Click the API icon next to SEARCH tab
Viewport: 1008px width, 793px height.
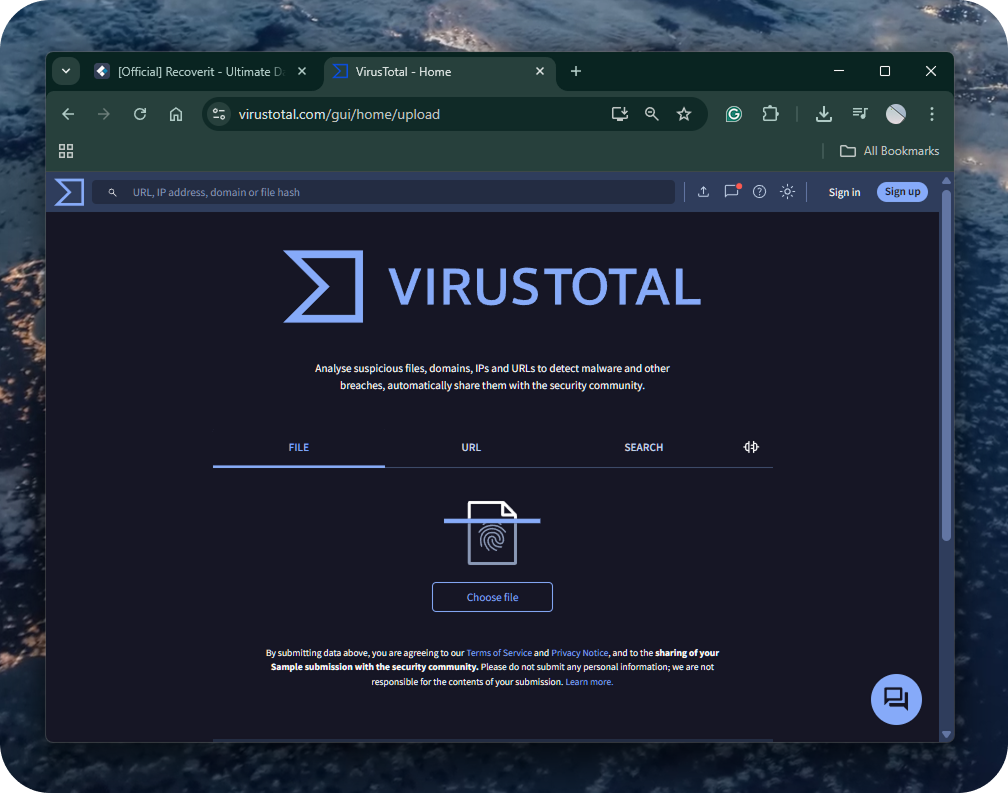751,447
